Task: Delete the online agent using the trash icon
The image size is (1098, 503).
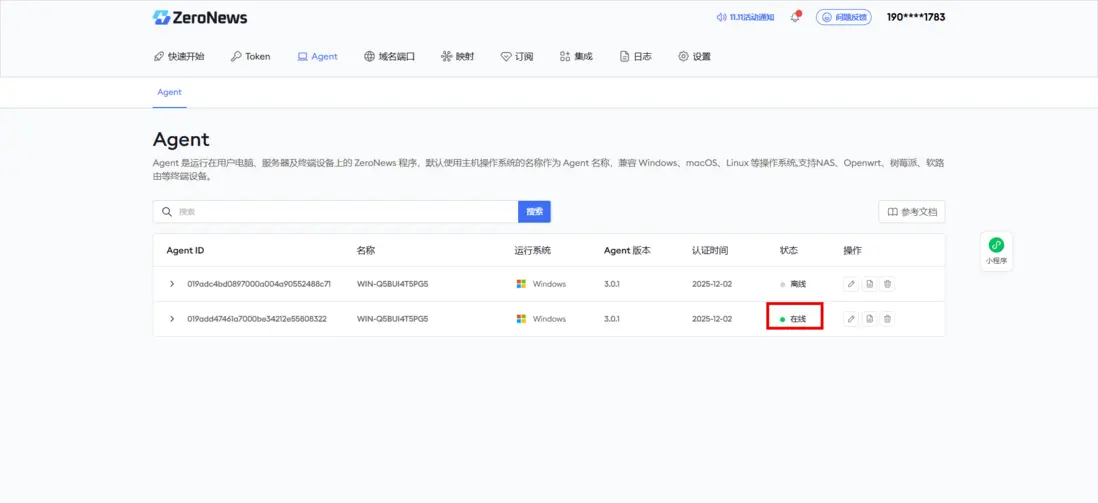Action: (888, 319)
